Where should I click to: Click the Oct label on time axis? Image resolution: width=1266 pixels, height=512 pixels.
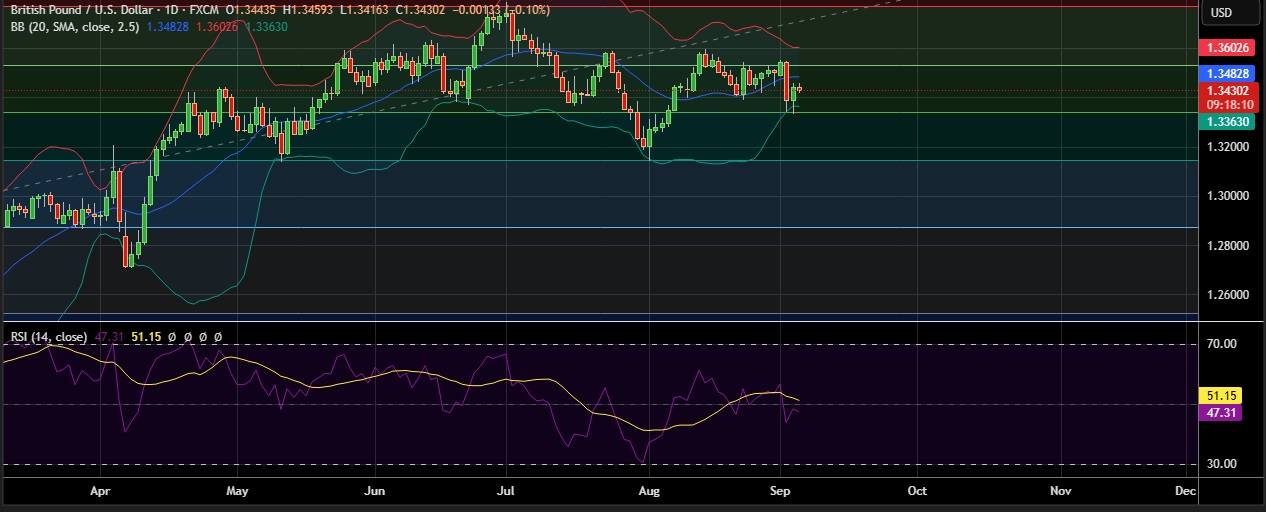(x=917, y=492)
